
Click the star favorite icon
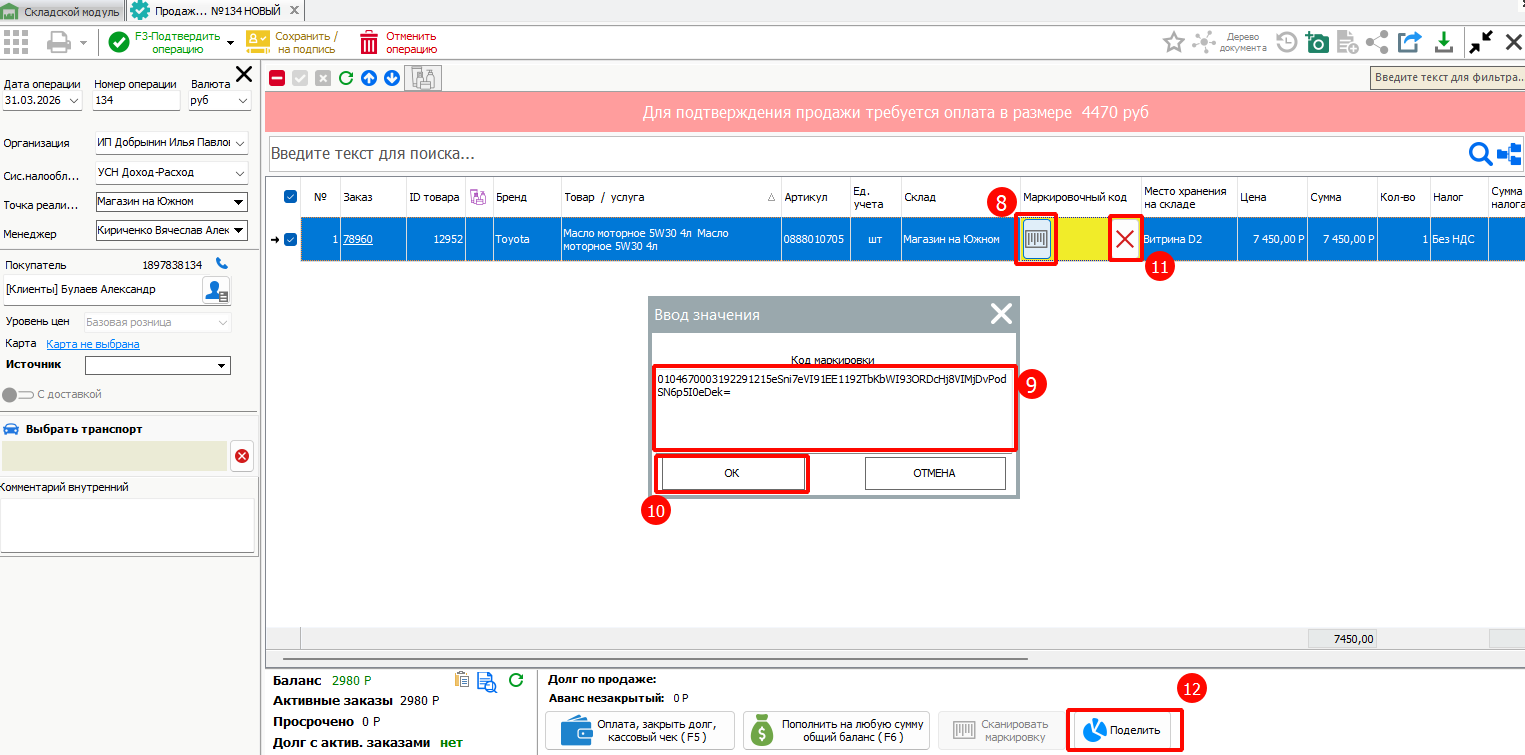[x=1173, y=42]
